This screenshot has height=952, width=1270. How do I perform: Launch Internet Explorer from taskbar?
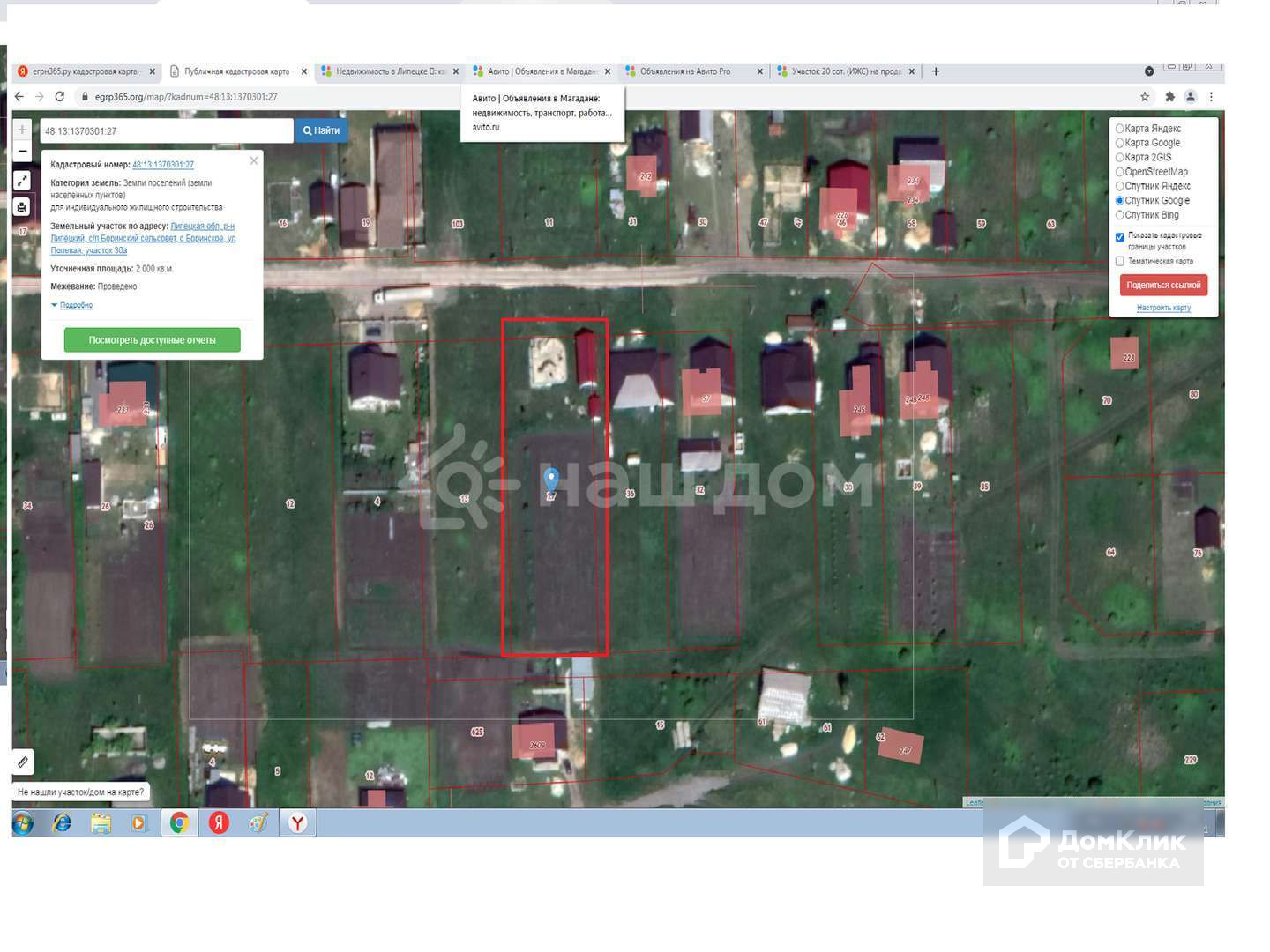coord(62,823)
